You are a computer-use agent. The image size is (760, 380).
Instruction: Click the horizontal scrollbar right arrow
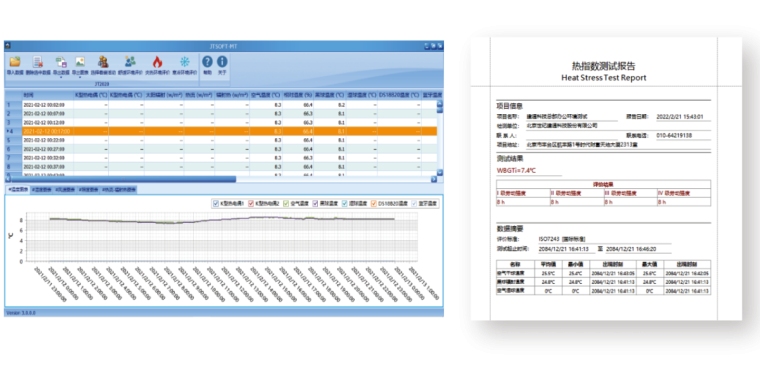click(x=434, y=179)
